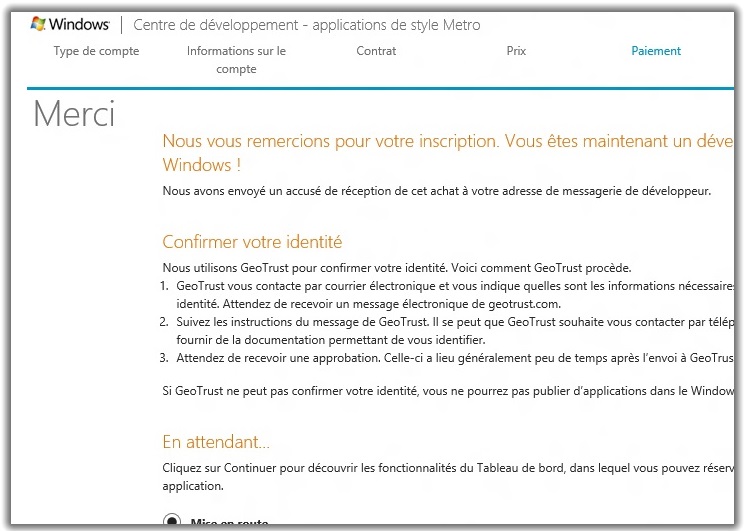Image resolution: width=750 pixels, height=531 pixels.
Task: Click the Windows logo icon
Action: (x=38, y=23)
